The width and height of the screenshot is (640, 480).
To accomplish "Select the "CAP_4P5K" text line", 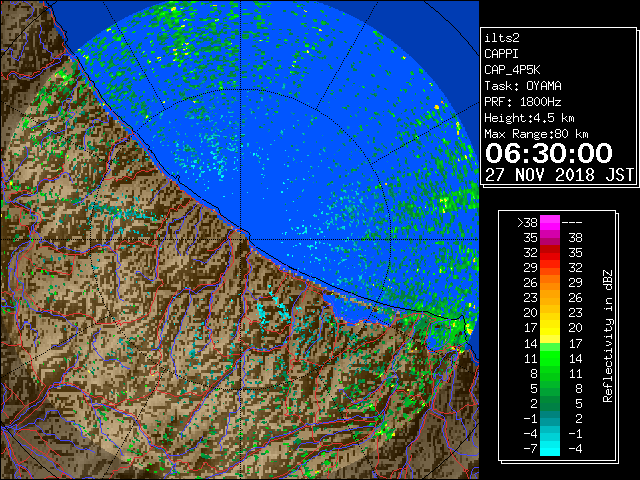I will pos(512,70).
